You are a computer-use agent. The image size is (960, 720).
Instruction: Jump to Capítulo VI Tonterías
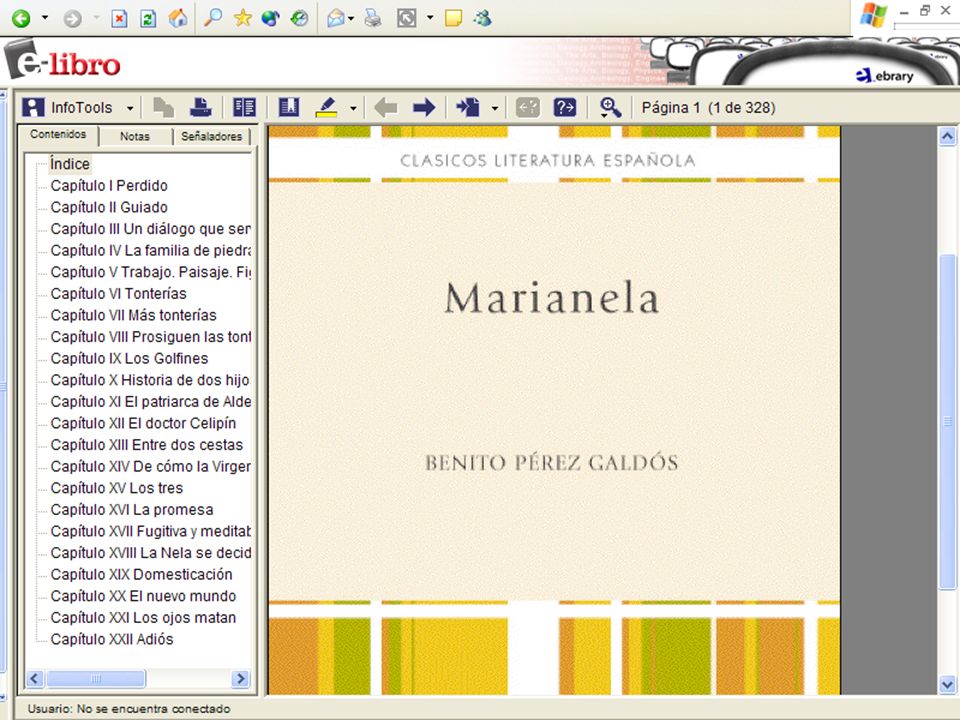(x=119, y=293)
